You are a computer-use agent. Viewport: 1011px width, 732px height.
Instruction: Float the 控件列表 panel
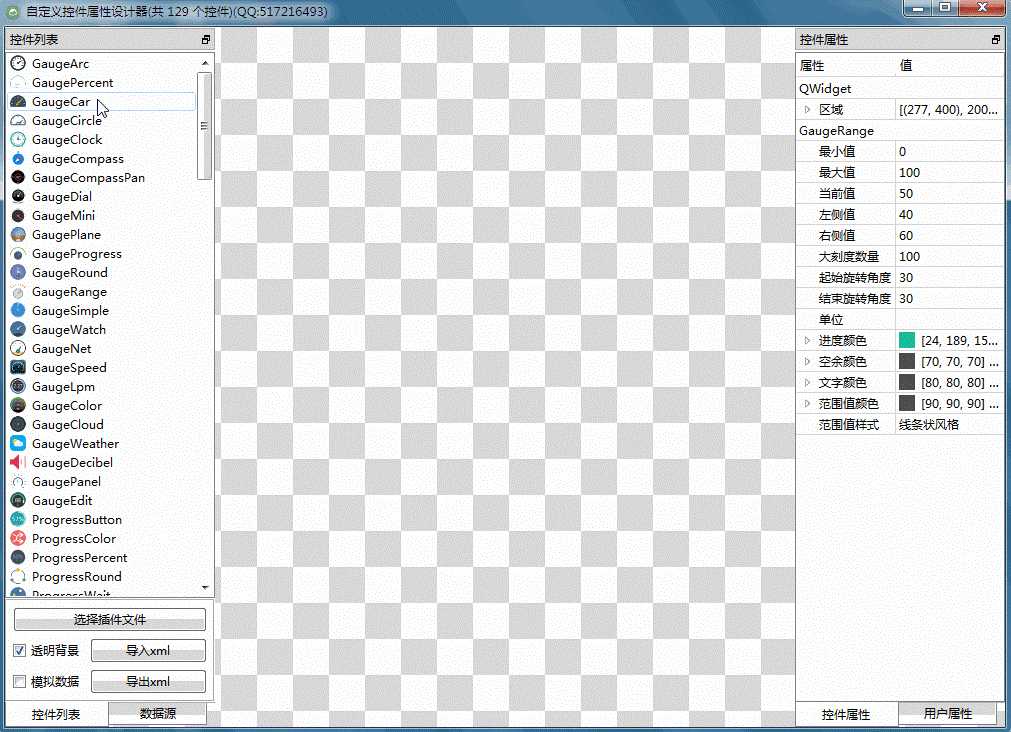tap(206, 40)
